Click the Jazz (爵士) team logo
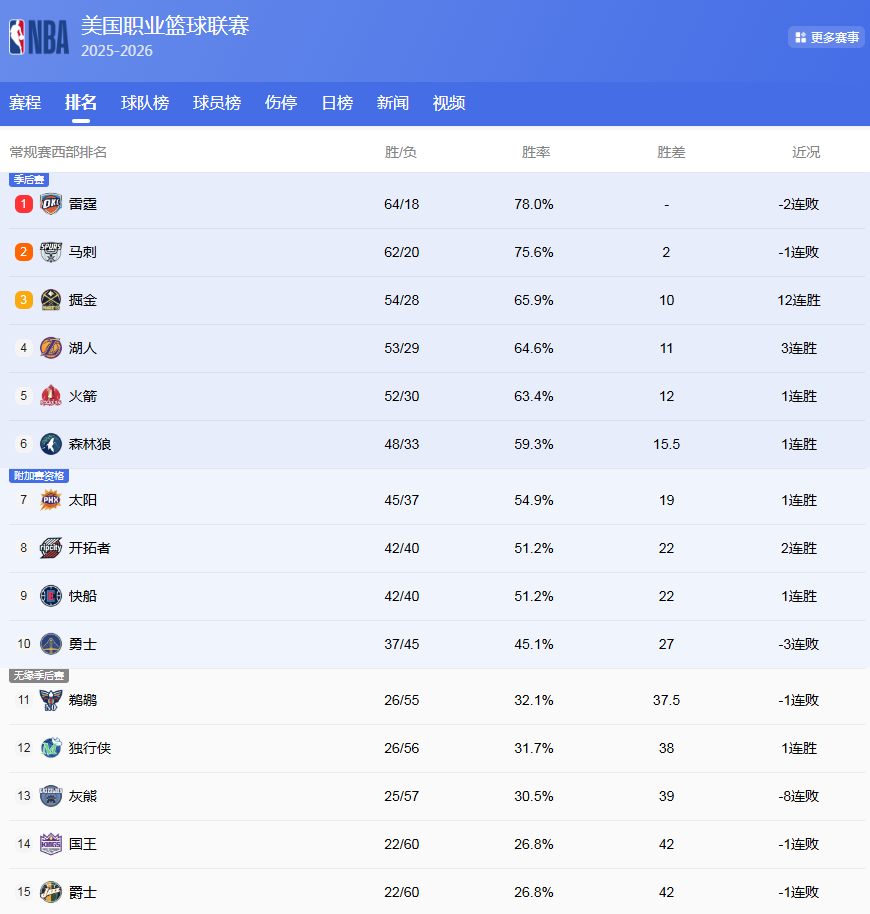 pyautogui.click(x=51, y=892)
